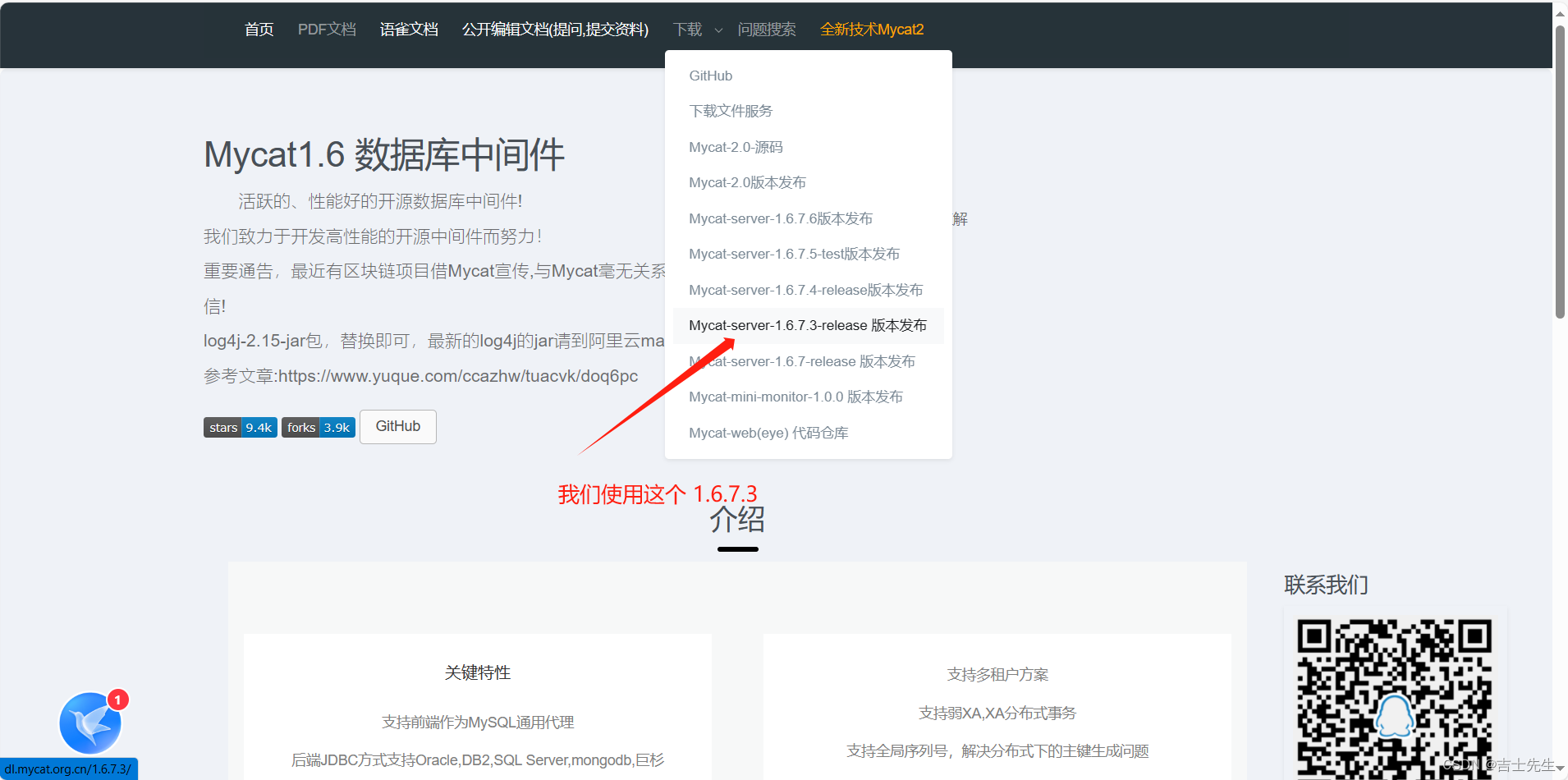Viewport: 1568px width, 780px height.
Task: Click the 介绍 section heading
Action: pos(737,519)
